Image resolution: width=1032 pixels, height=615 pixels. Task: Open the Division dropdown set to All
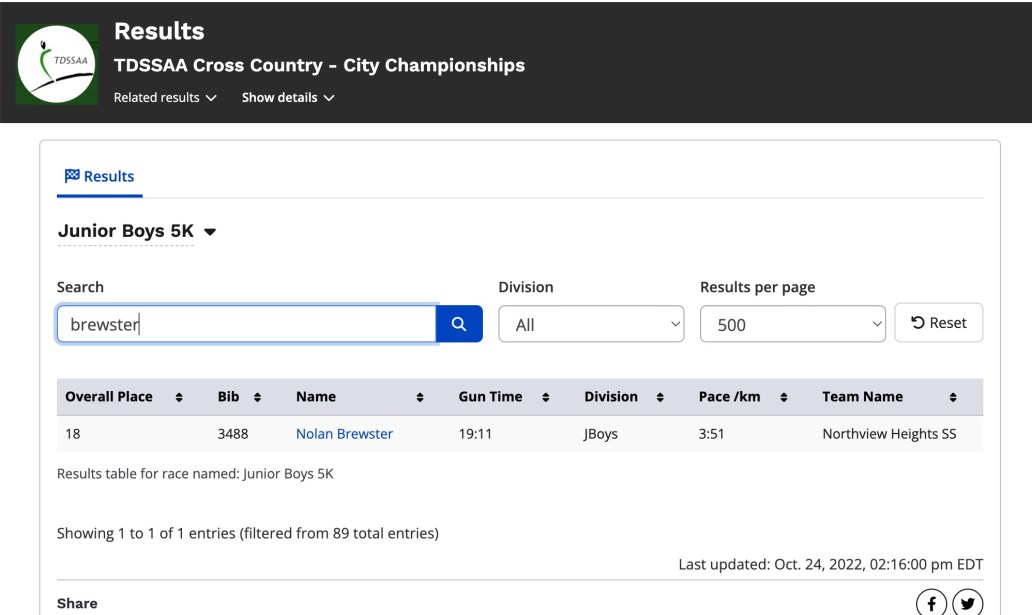591,324
